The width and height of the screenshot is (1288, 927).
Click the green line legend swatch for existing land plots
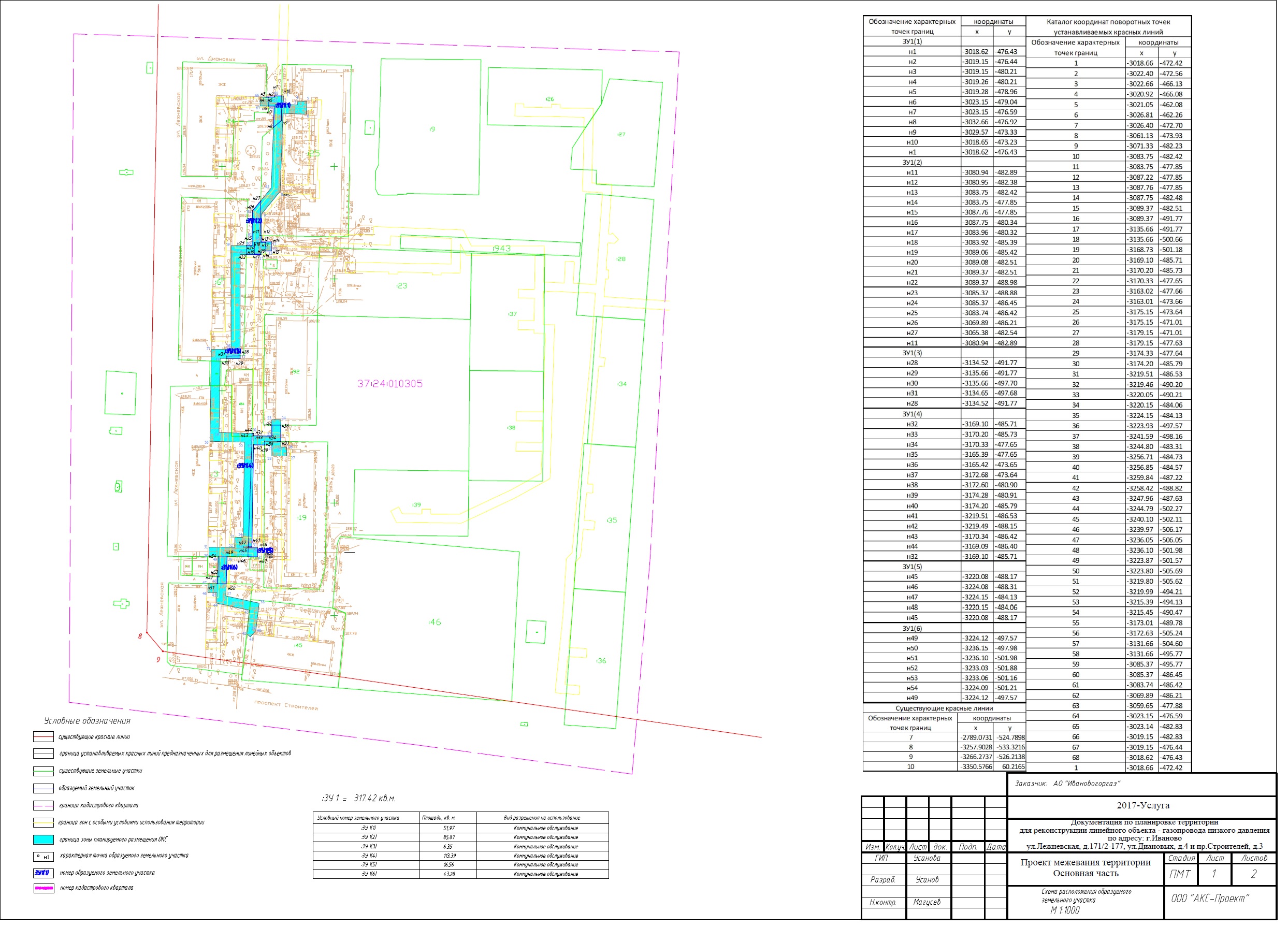[x=43, y=771]
